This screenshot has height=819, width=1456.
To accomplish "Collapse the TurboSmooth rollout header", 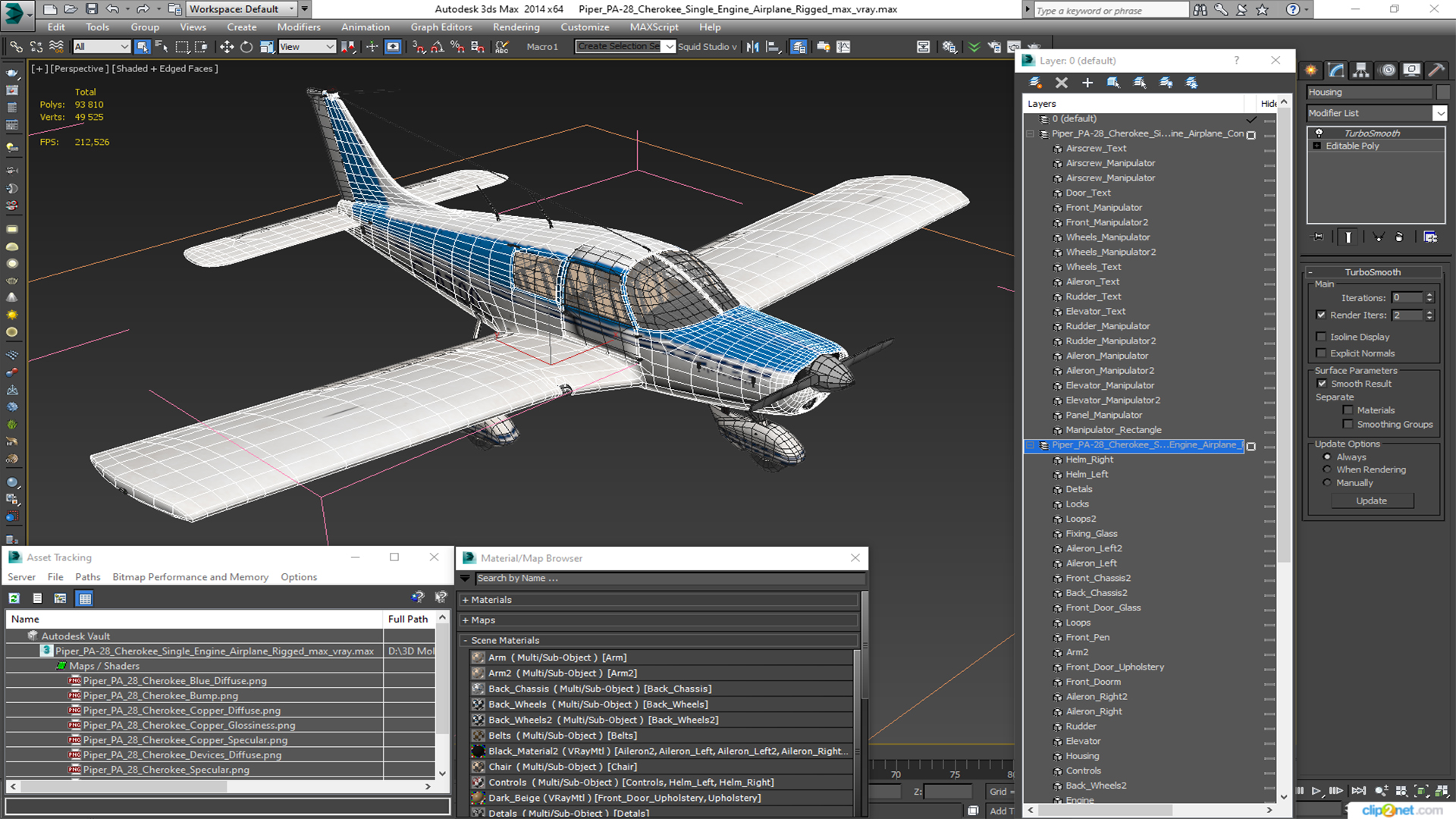I will tap(1373, 272).
